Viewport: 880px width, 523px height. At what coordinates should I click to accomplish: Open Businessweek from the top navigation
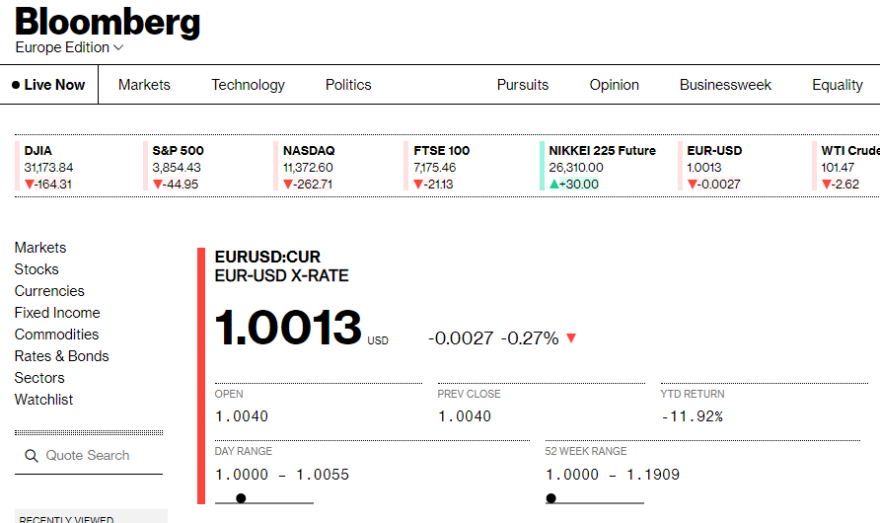tap(725, 85)
